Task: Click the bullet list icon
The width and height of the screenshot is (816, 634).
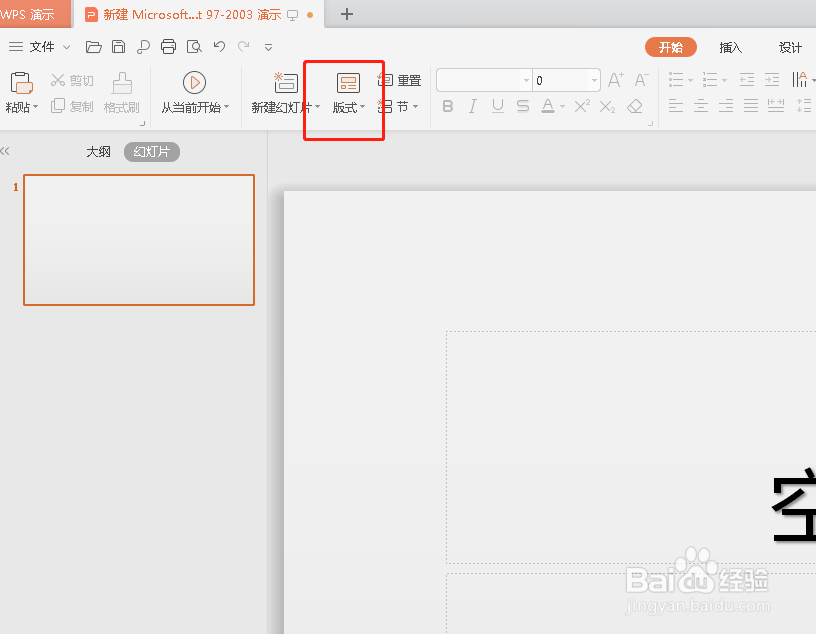Action: (676, 80)
